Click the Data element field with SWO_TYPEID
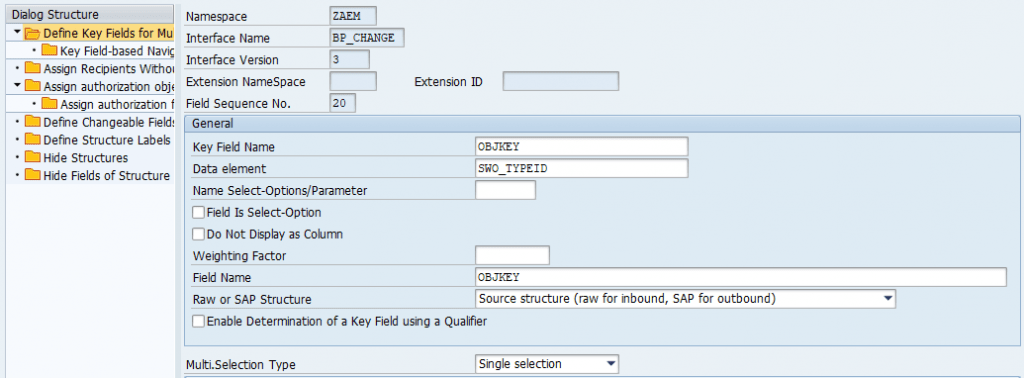Image resolution: width=1024 pixels, height=378 pixels. [x=581, y=168]
